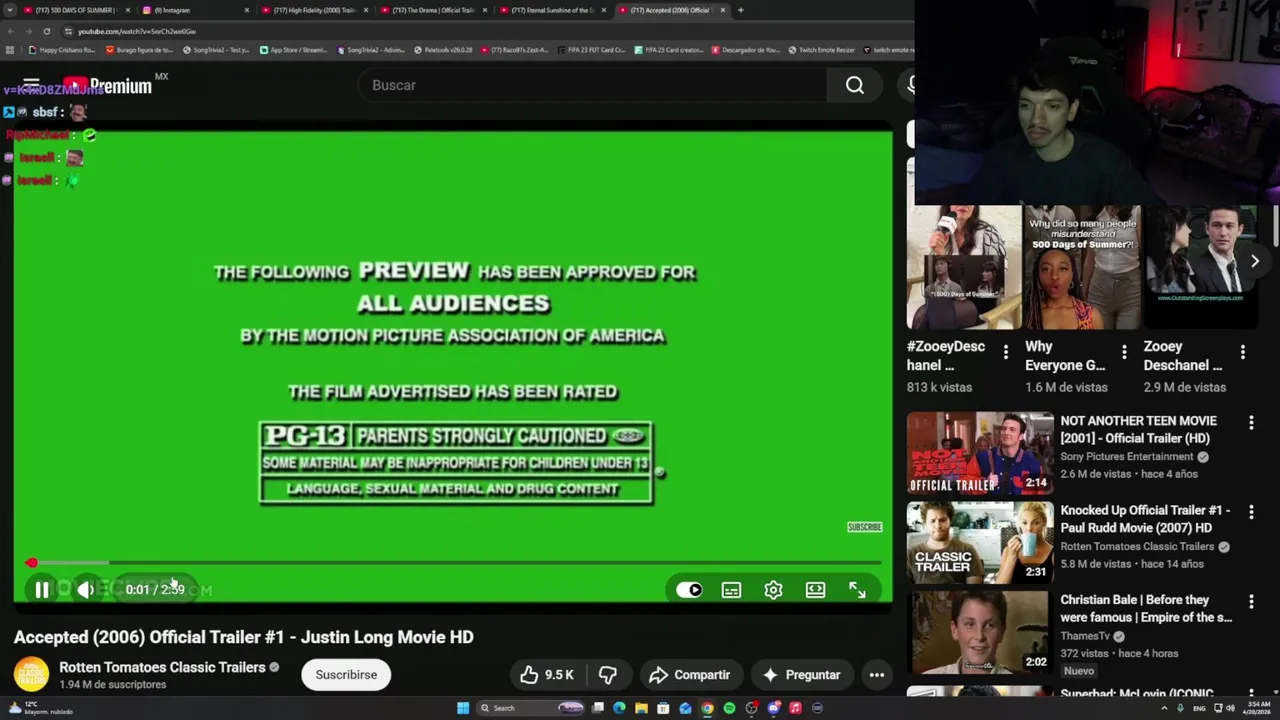Open Apple Music icon in taskbar
The width and height of the screenshot is (1280, 720).
795,708
